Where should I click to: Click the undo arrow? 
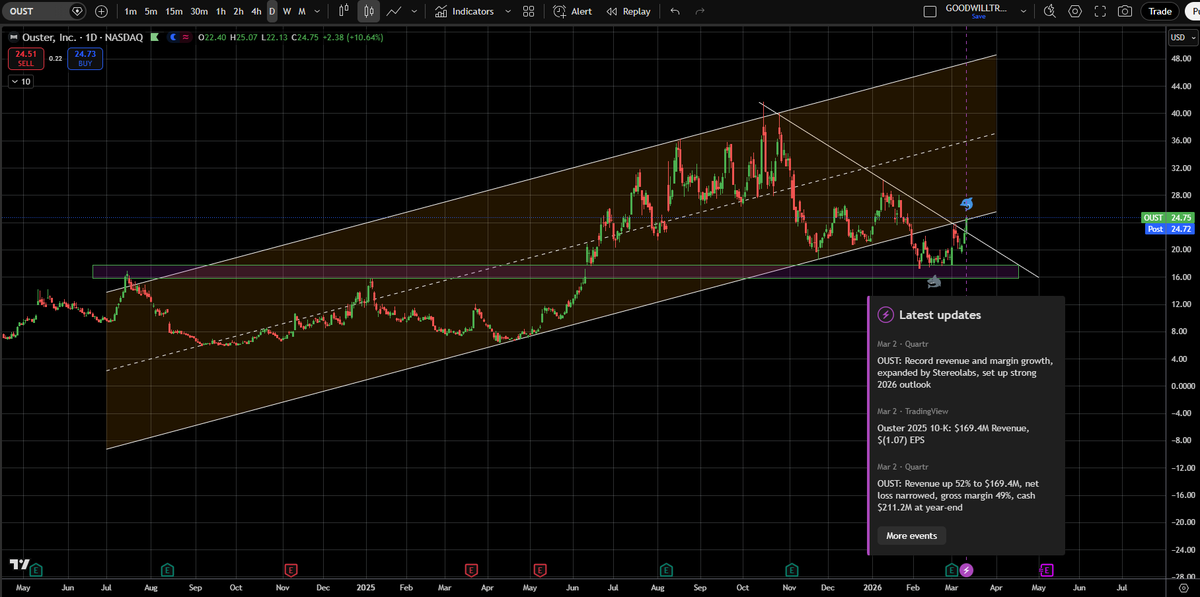click(x=675, y=11)
